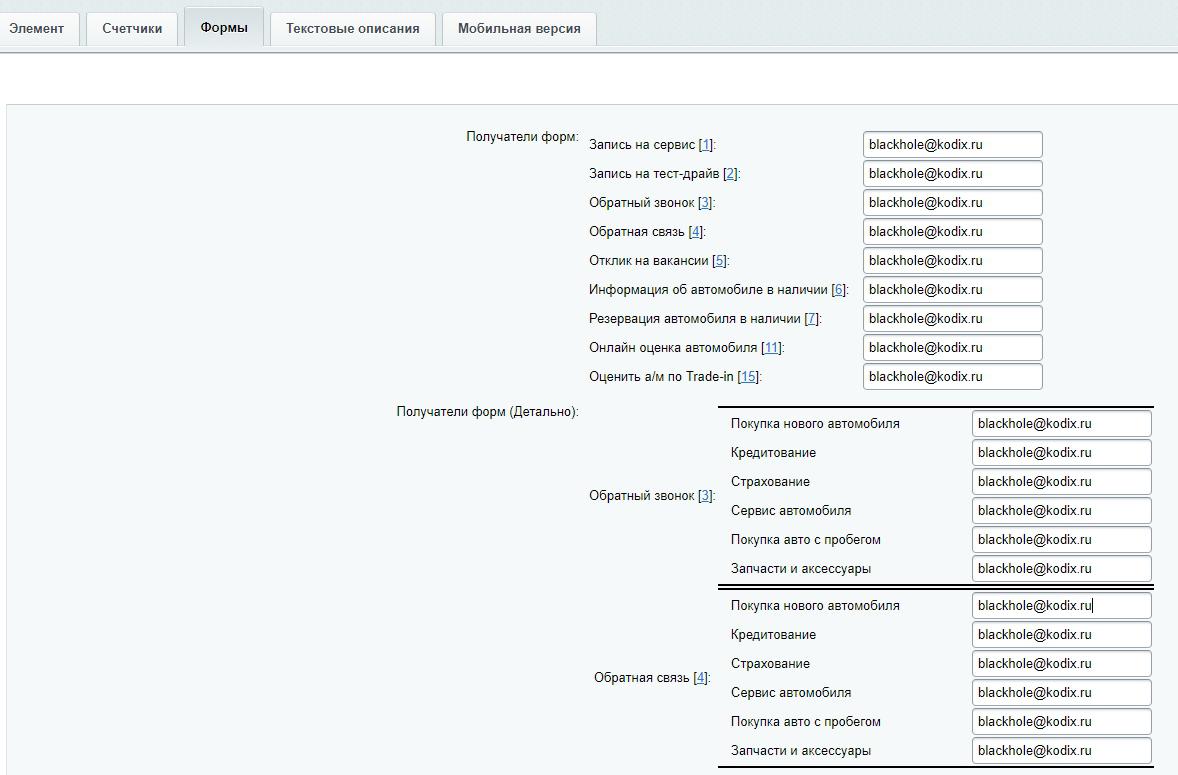
Task: Click Обратный звонок email for Страхование
Action: (x=1062, y=481)
